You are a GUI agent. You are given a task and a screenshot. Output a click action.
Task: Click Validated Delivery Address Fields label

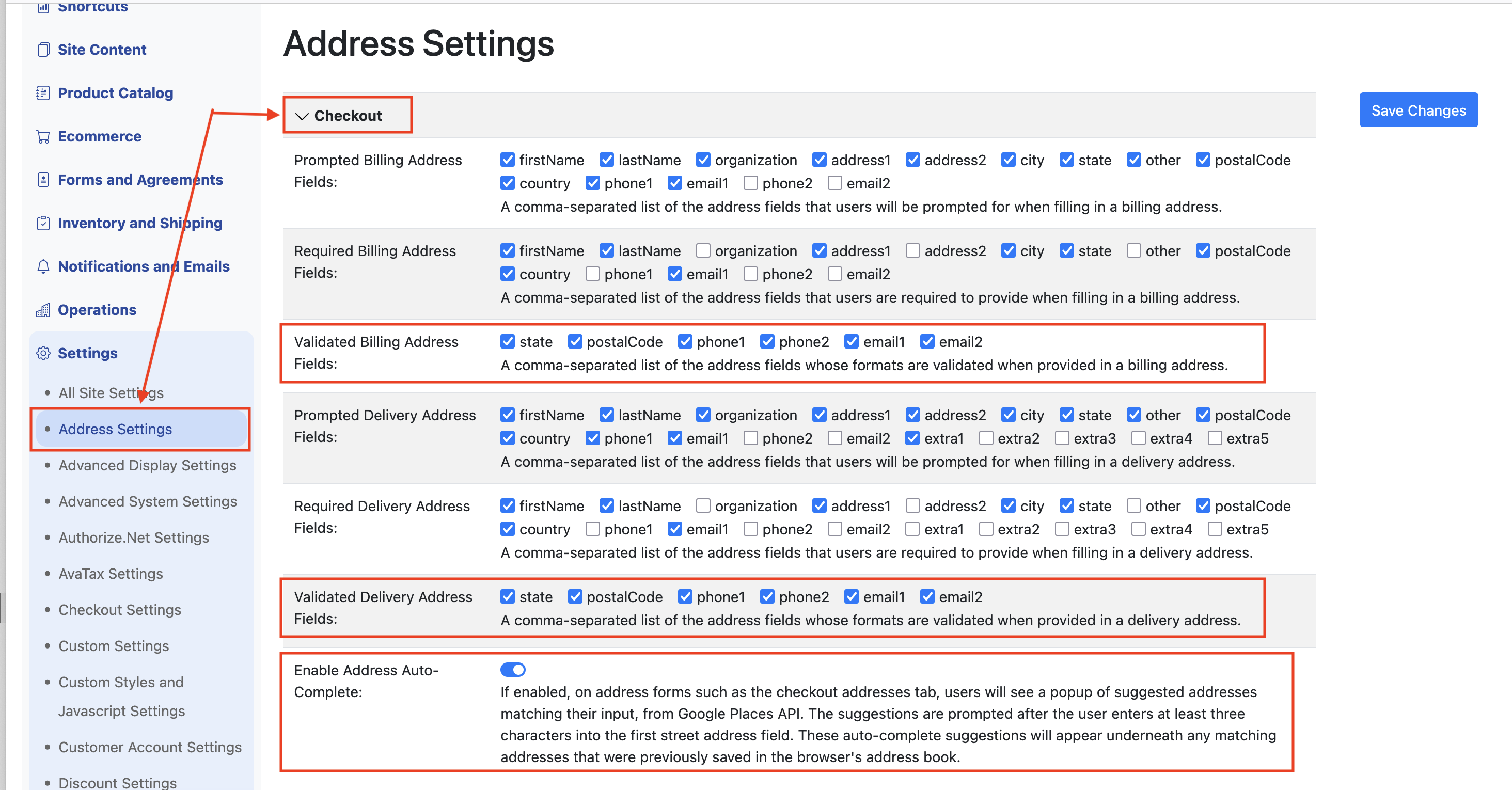[383, 608]
